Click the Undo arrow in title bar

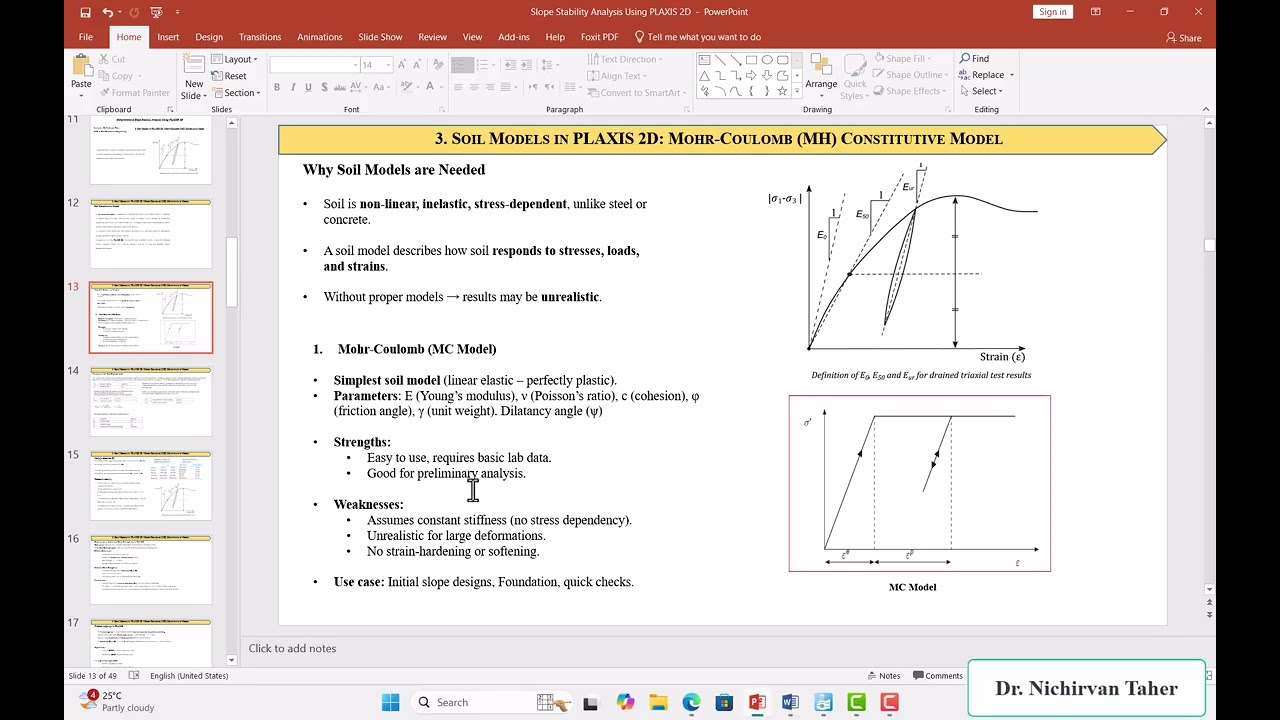point(107,12)
